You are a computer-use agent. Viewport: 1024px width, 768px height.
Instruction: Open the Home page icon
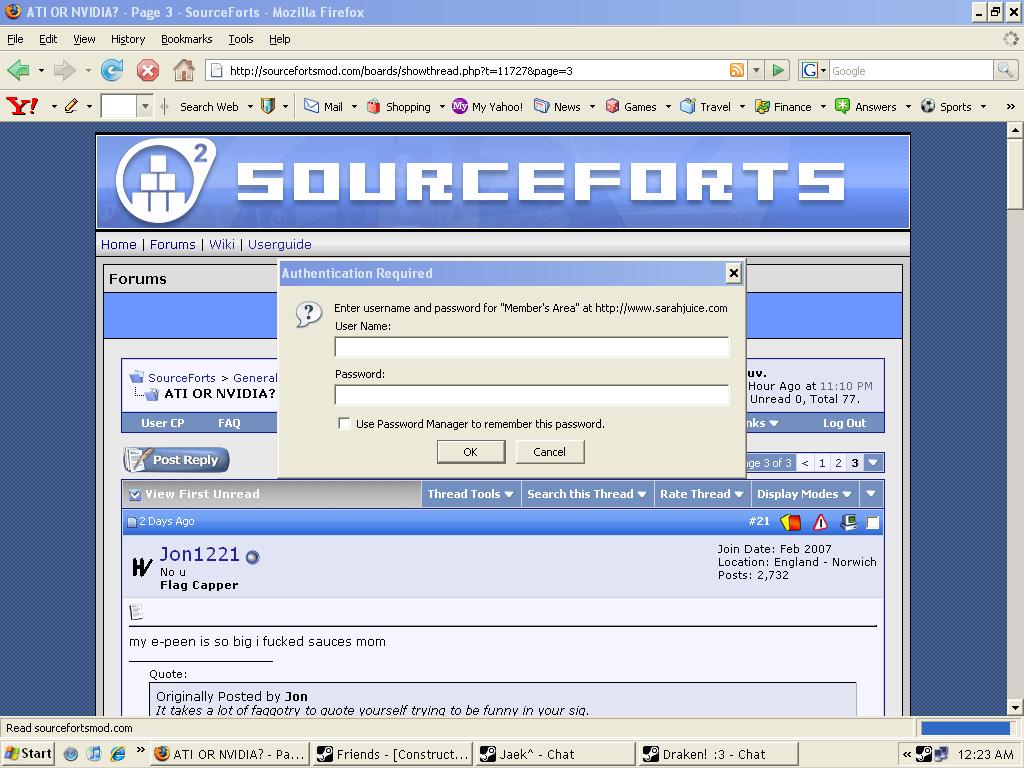pos(184,70)
